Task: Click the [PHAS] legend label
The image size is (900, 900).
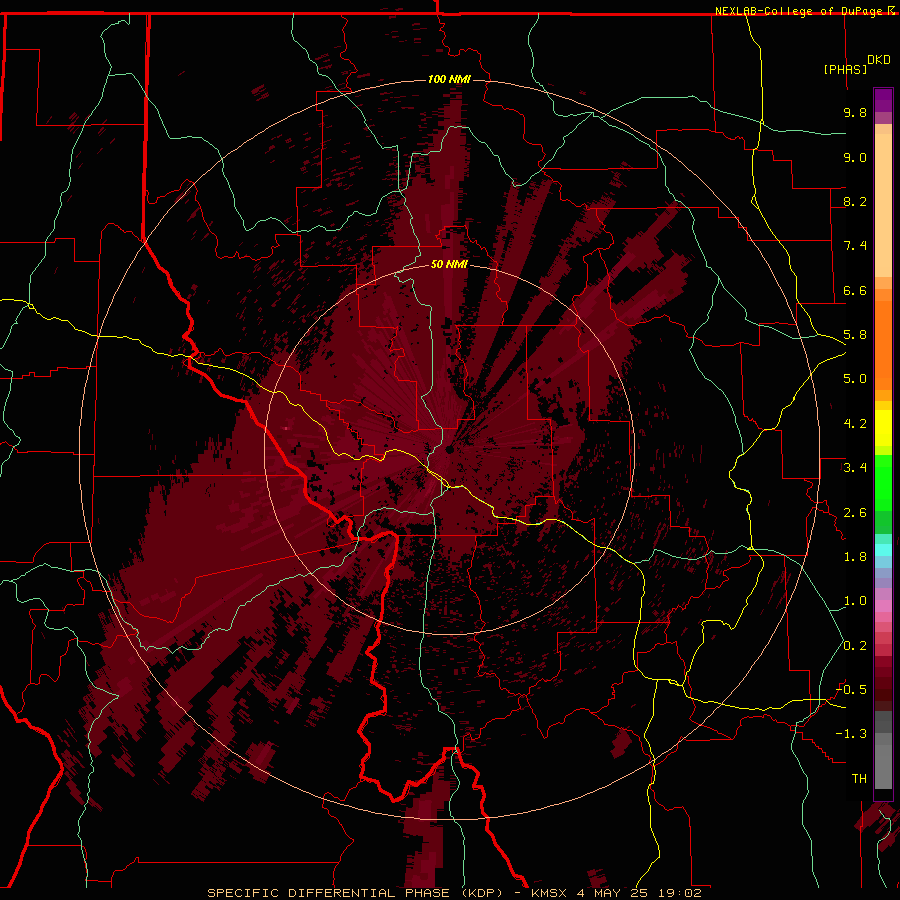Action: 845,69
